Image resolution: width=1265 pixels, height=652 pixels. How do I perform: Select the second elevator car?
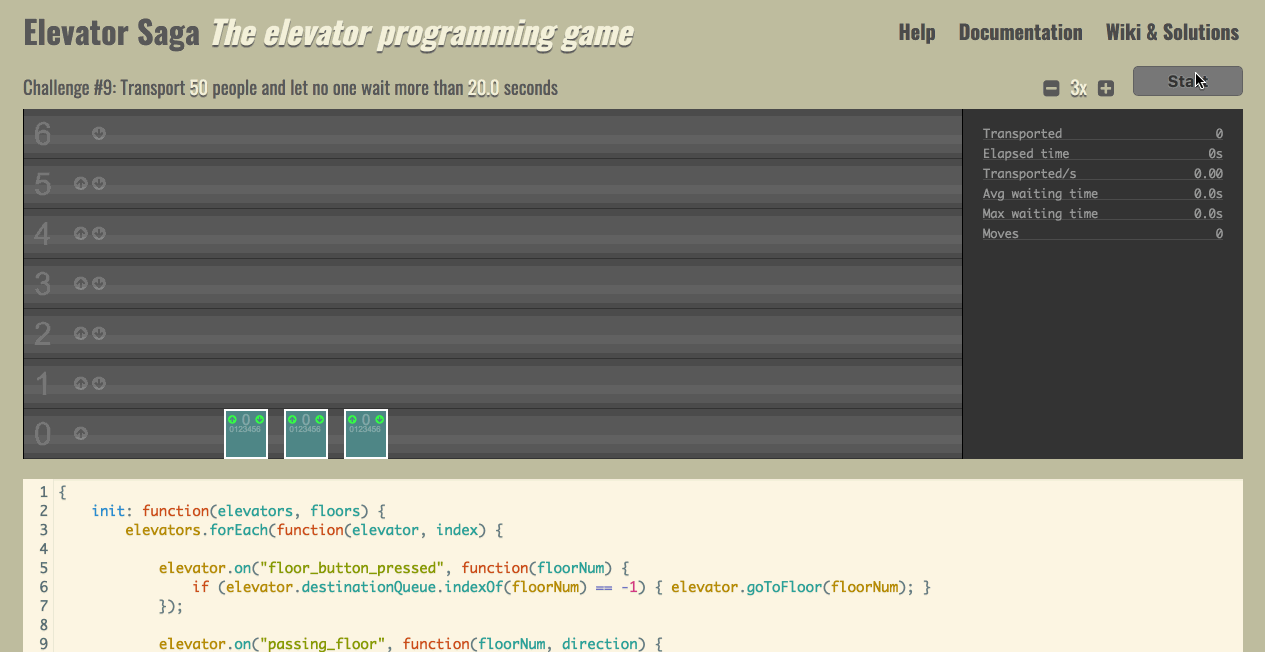click(306, 434)
